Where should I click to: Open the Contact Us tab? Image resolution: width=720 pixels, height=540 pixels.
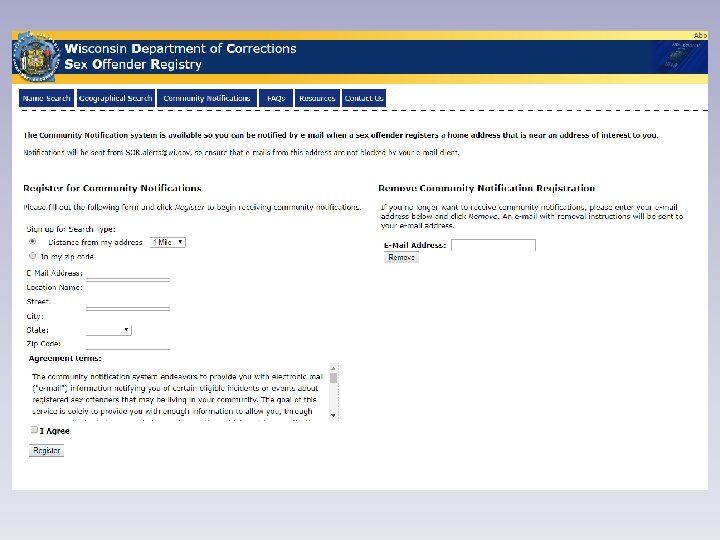tap(364, 98)
